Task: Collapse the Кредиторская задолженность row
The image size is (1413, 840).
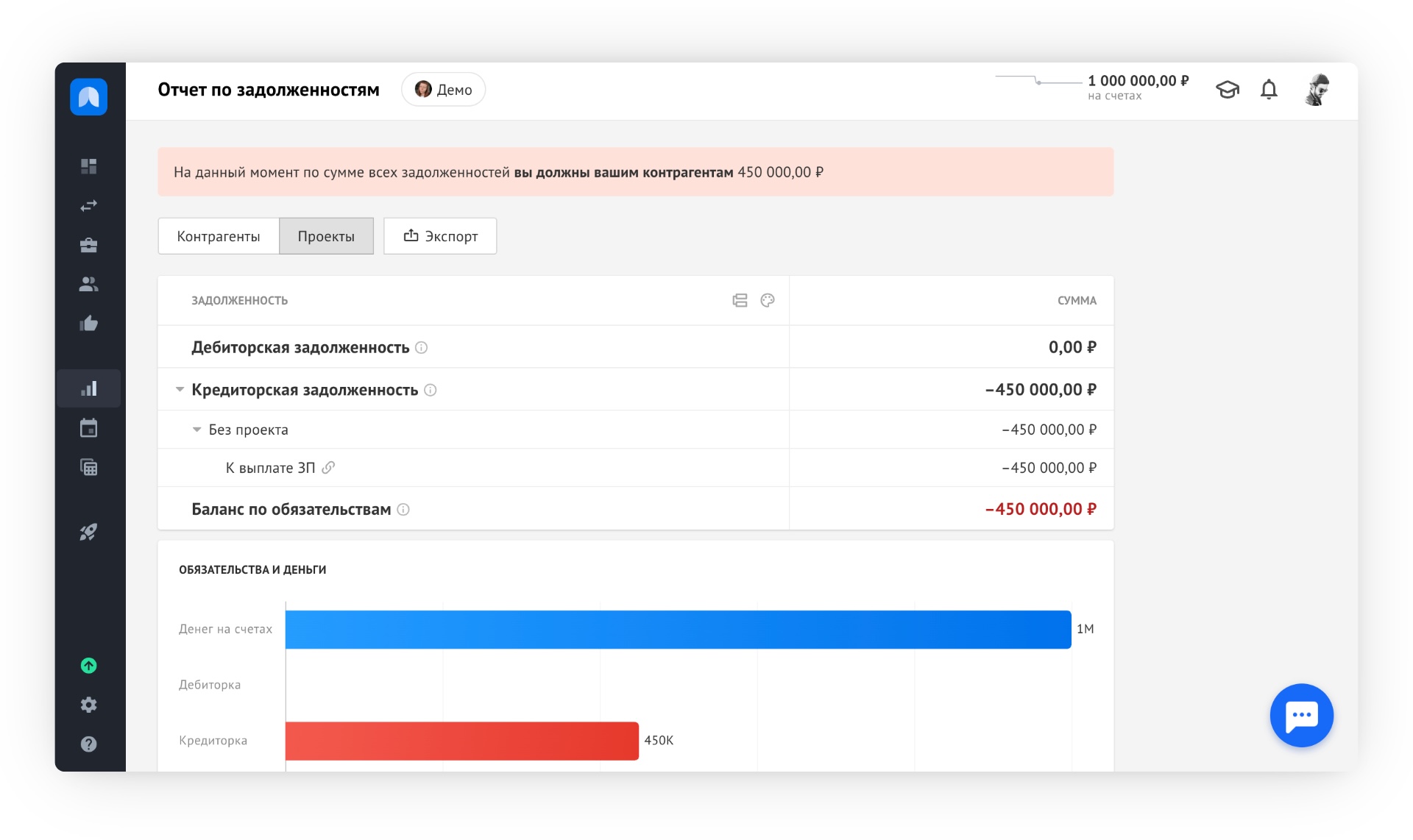Action: tap(180, 389)
